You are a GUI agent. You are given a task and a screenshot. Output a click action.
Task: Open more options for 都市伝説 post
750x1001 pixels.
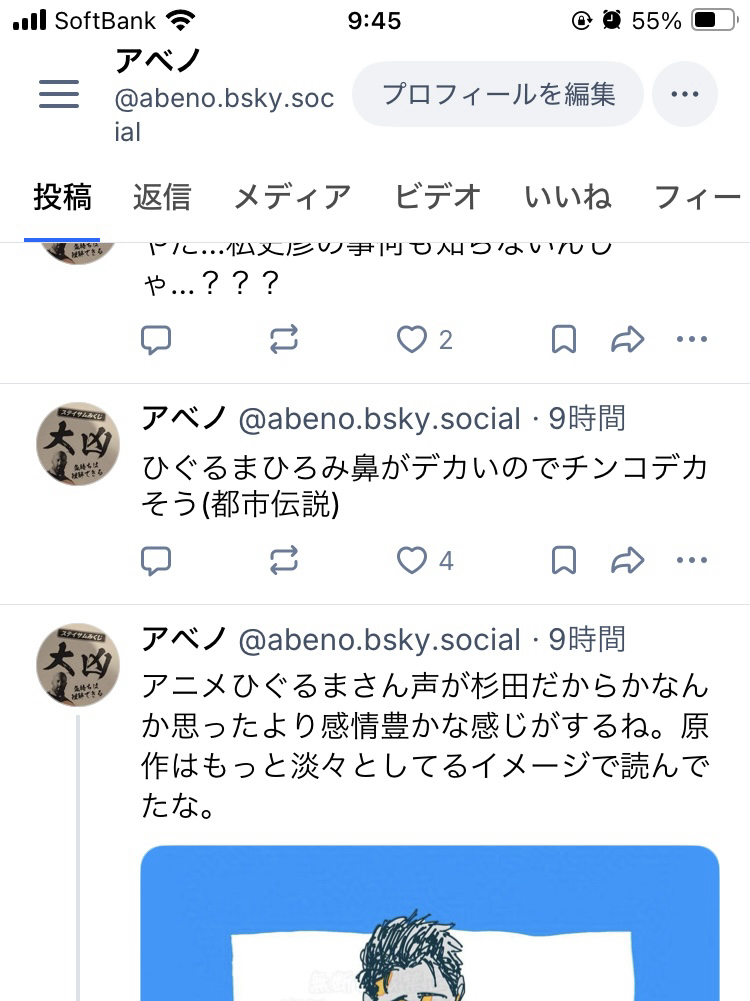[691, 561]
